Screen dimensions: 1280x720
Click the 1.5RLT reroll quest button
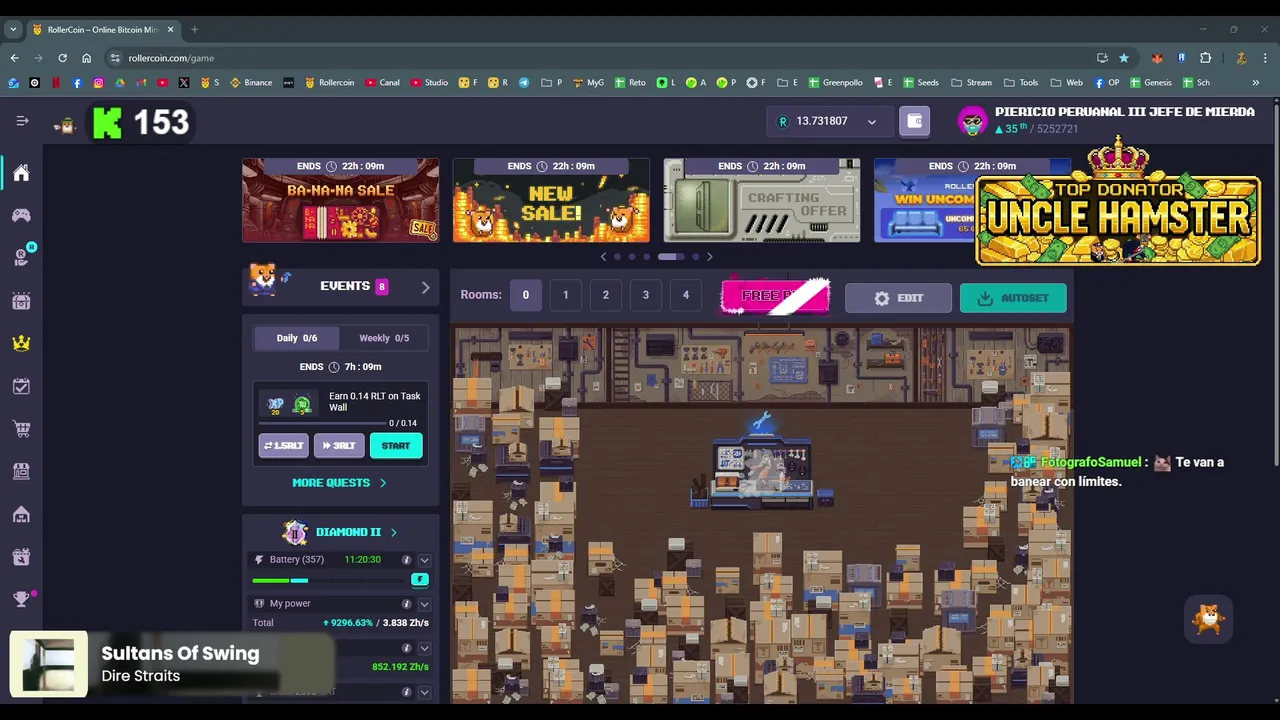[283, 446]
